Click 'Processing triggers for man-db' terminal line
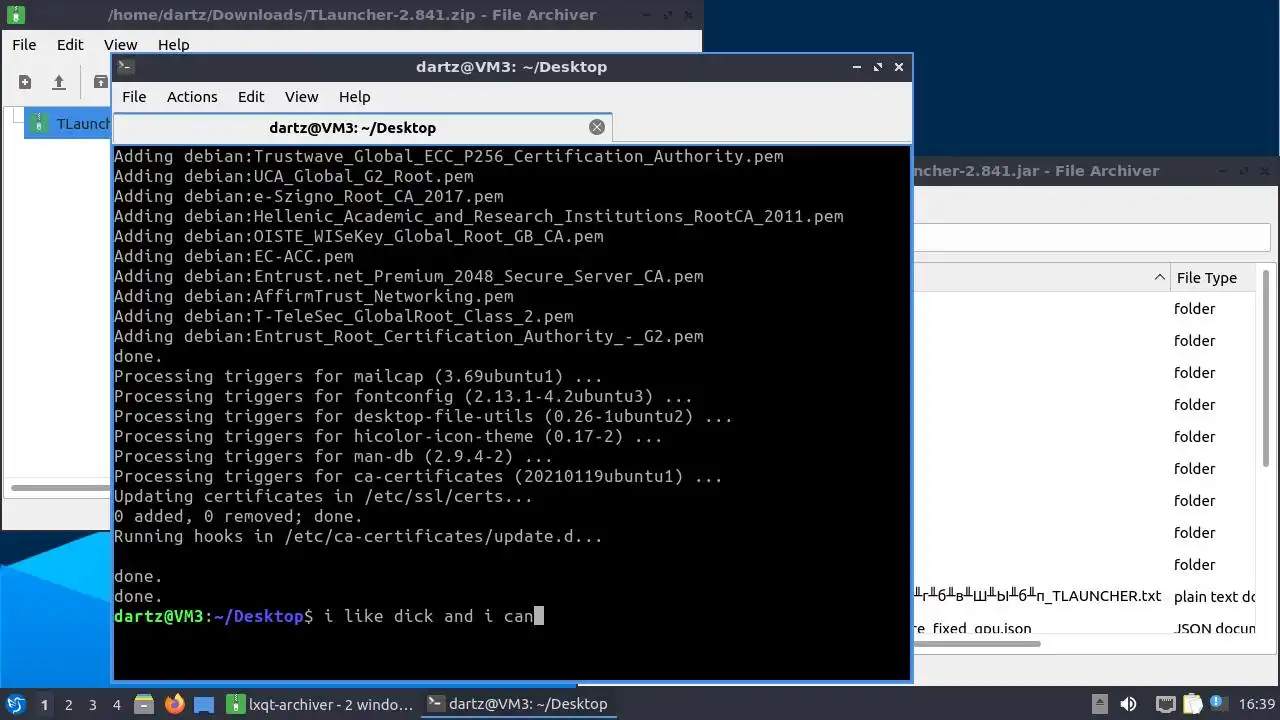 click(x=333, y=456)
